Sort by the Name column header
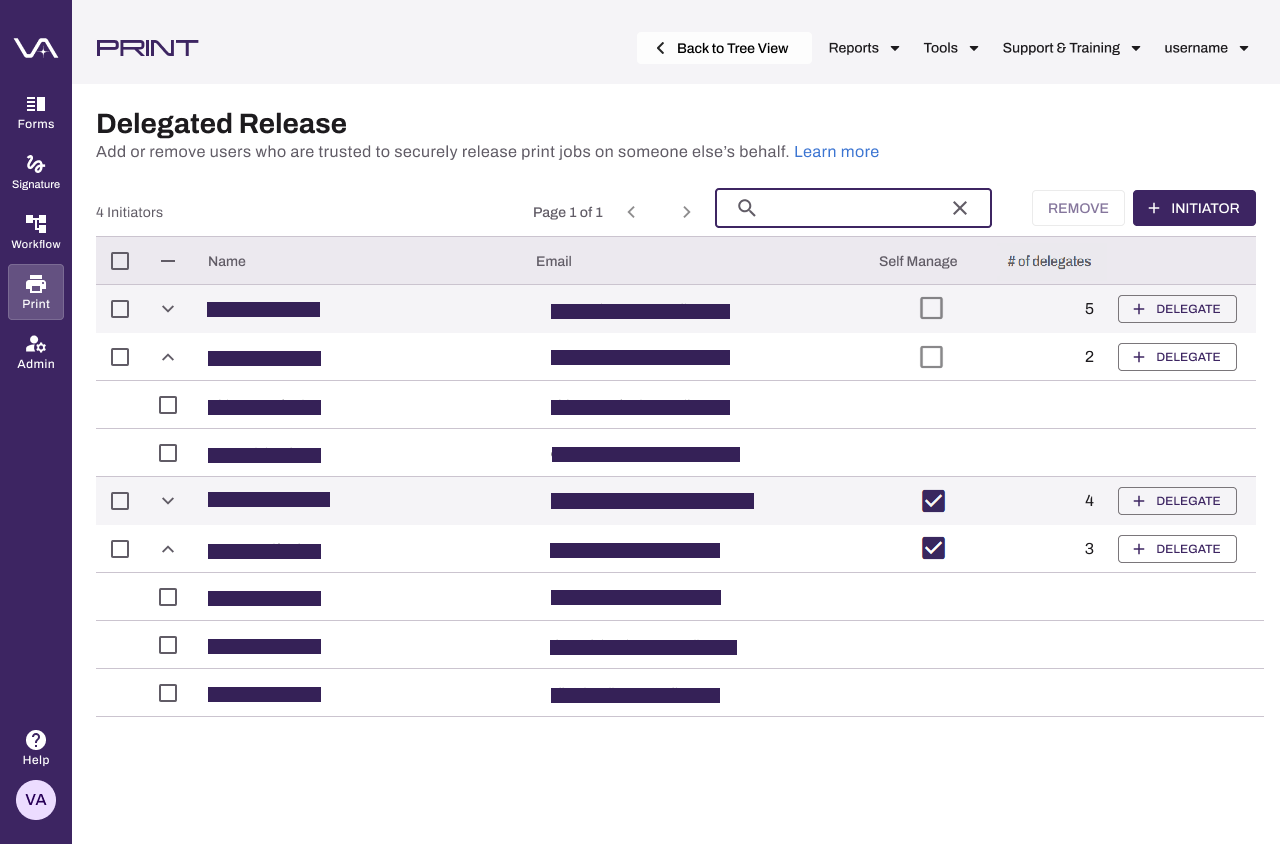Image resolution: width=1280 pixels, height=844 pixels. point(227,261)
